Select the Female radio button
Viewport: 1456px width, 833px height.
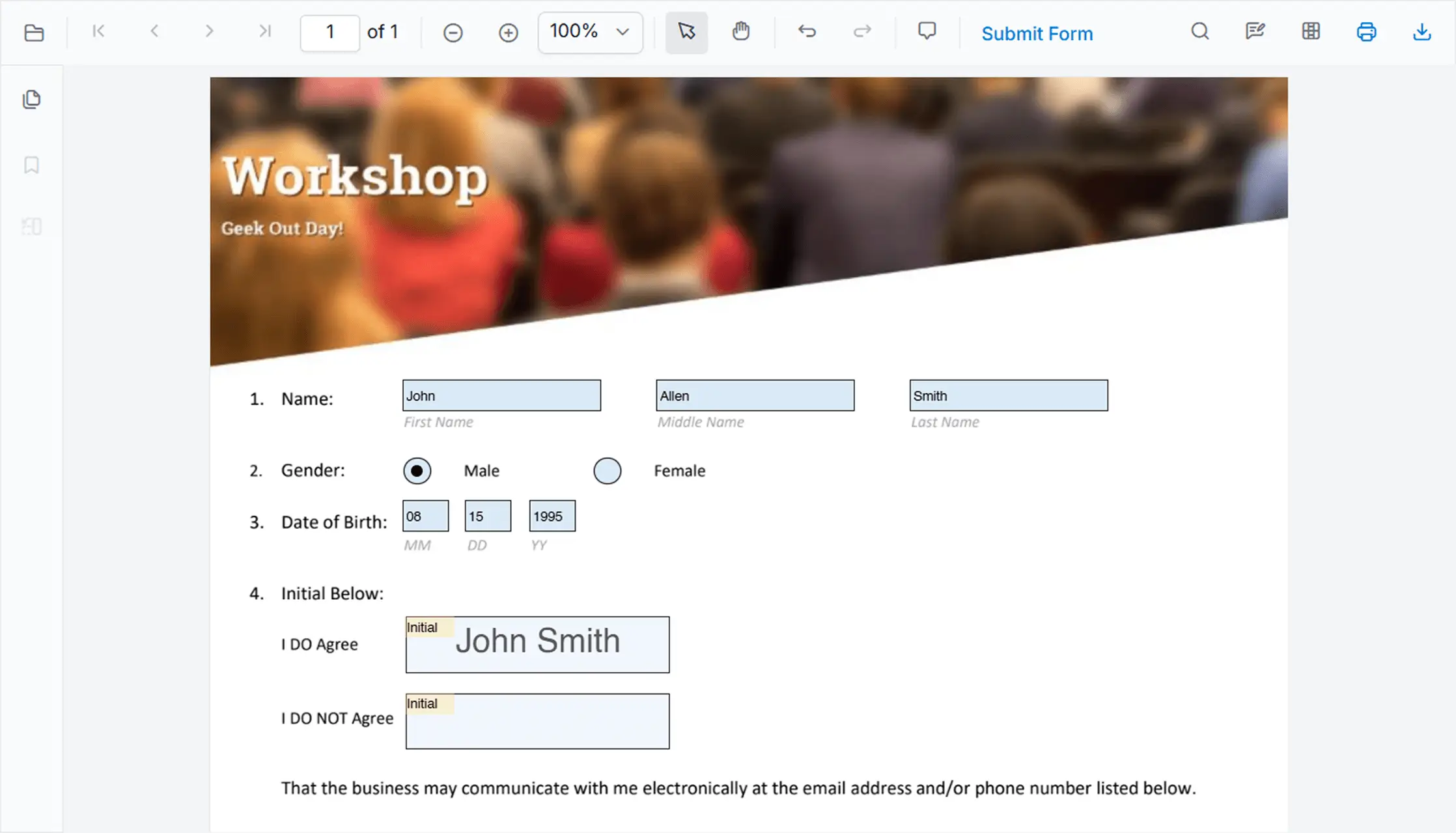tap(607, 471)
